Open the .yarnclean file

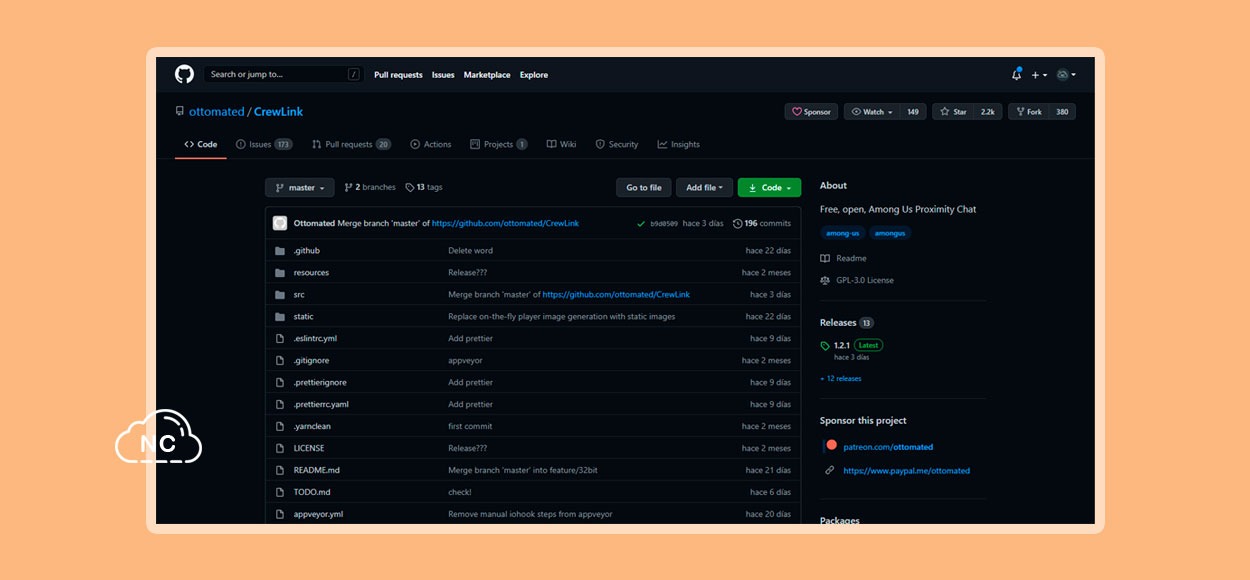312,426
